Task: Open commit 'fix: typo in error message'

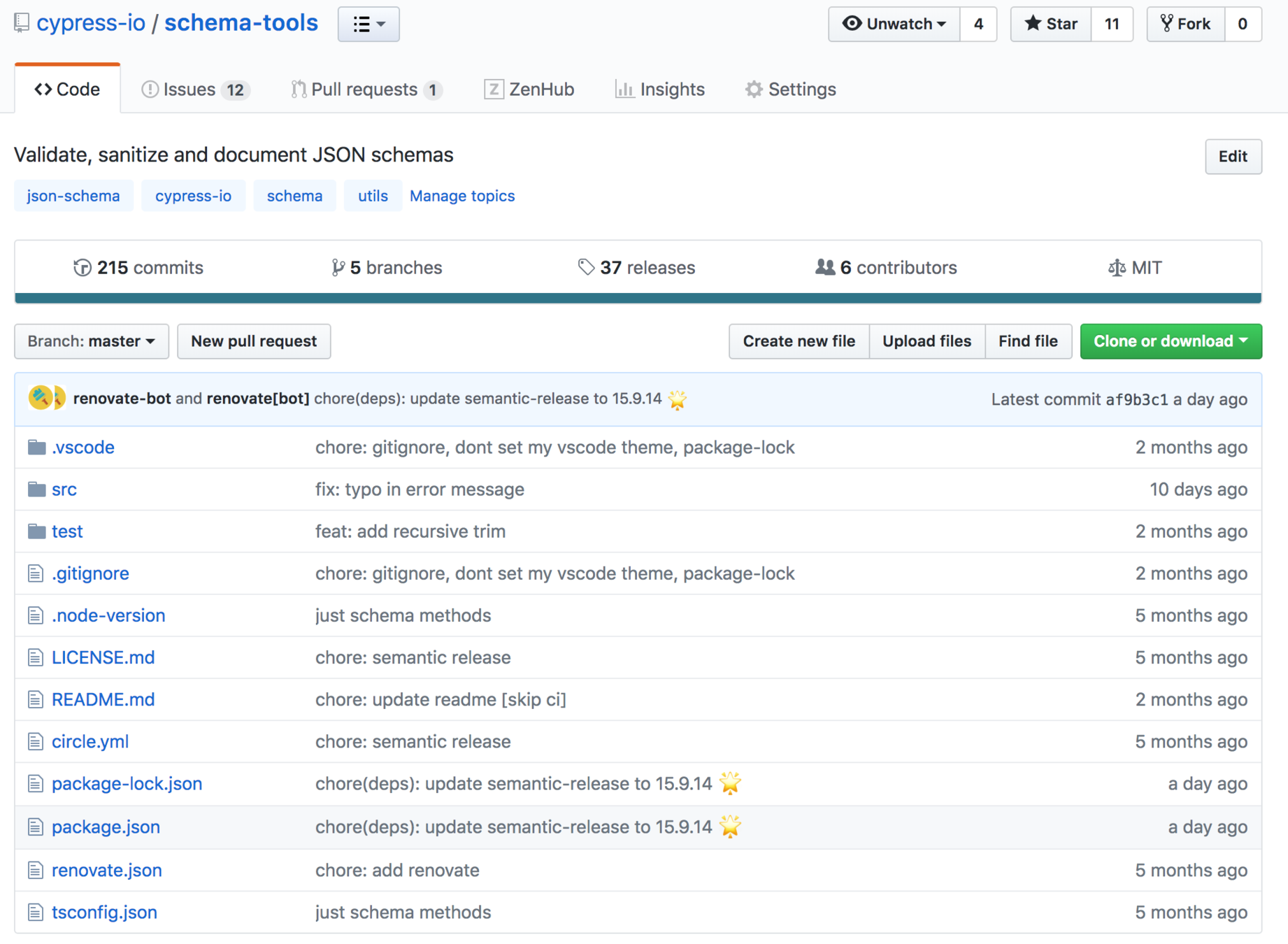Action: click(420, 489)
